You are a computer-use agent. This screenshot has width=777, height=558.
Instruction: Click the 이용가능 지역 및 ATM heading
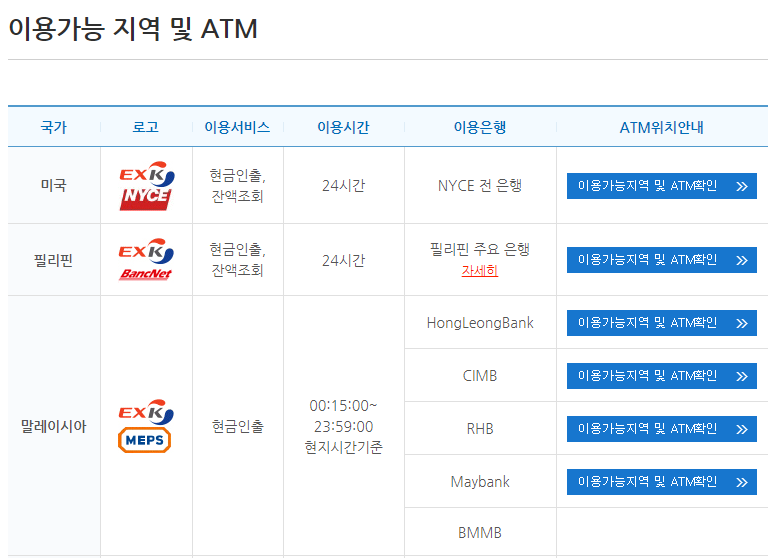pos(133,29)
